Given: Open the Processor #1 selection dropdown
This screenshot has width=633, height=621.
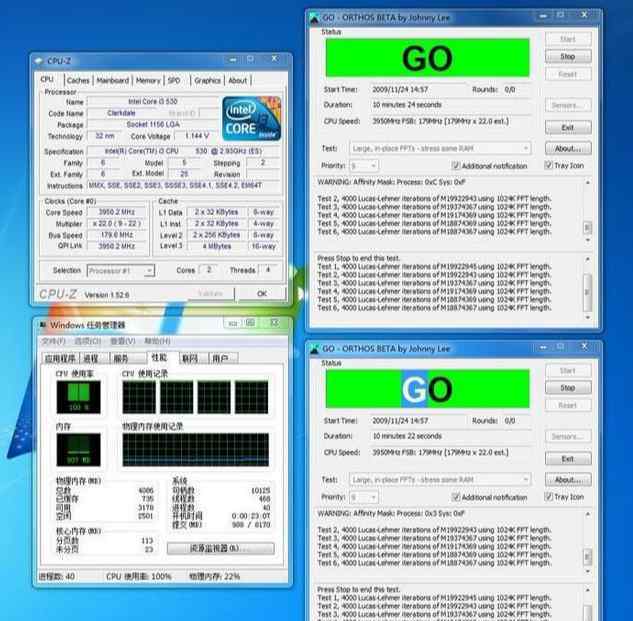Looking at the screenshot, I should pos(121,271).
